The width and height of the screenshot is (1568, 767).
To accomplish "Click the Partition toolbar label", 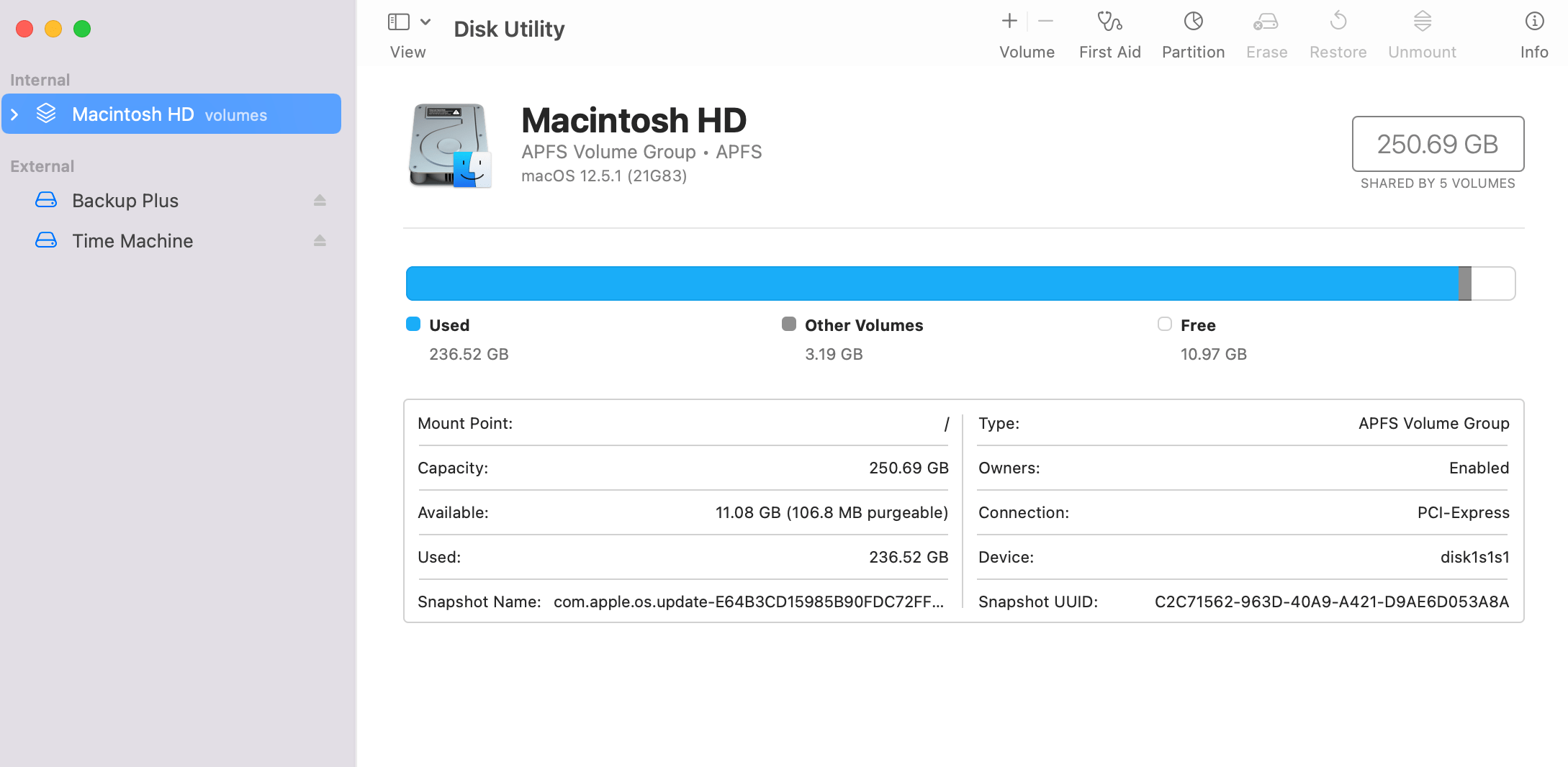I will pos(1193,52).
